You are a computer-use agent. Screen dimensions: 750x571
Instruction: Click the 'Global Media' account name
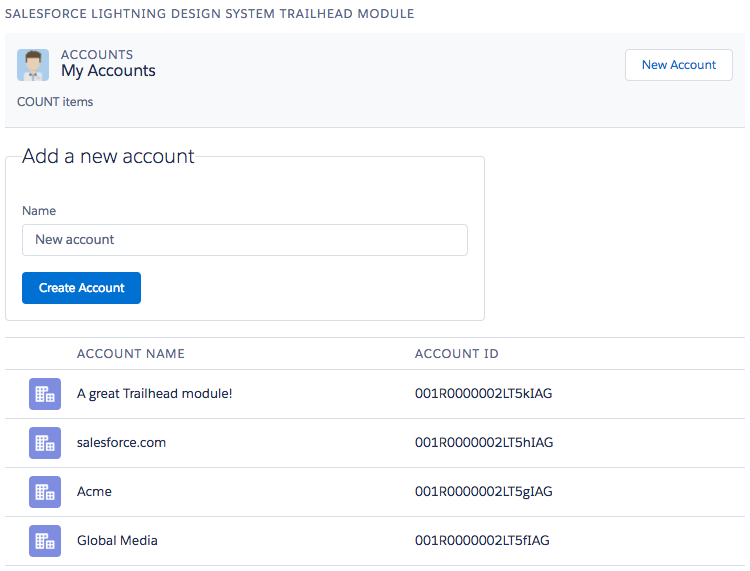(117, 540)
